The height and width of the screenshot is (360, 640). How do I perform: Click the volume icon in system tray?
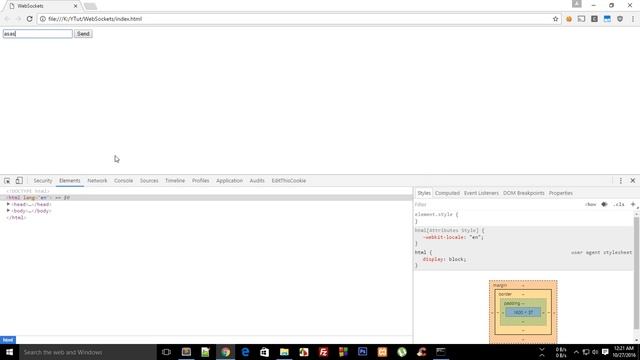coord(595,352)
